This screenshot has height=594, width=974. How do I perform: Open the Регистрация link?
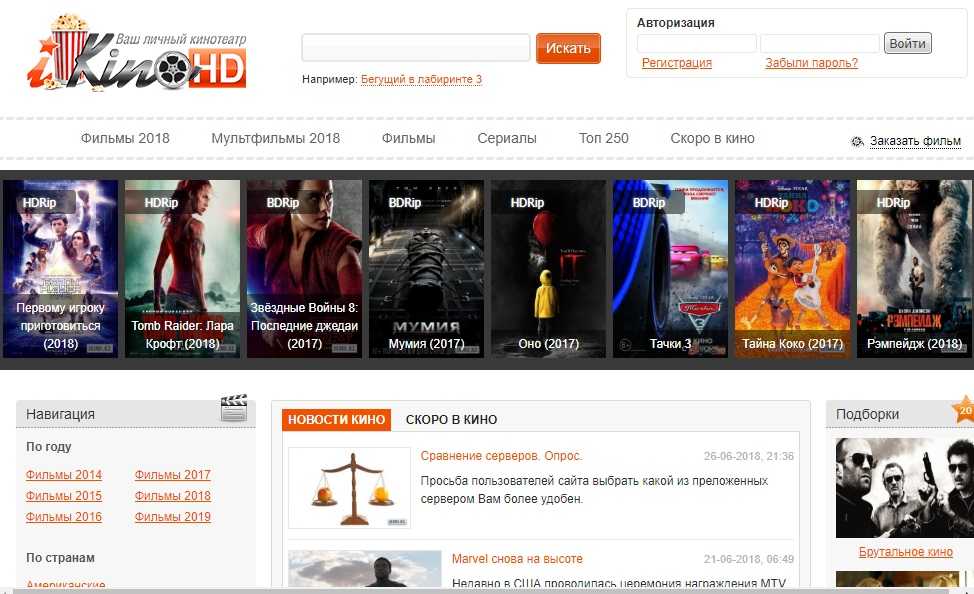click(x=676, y=63)
